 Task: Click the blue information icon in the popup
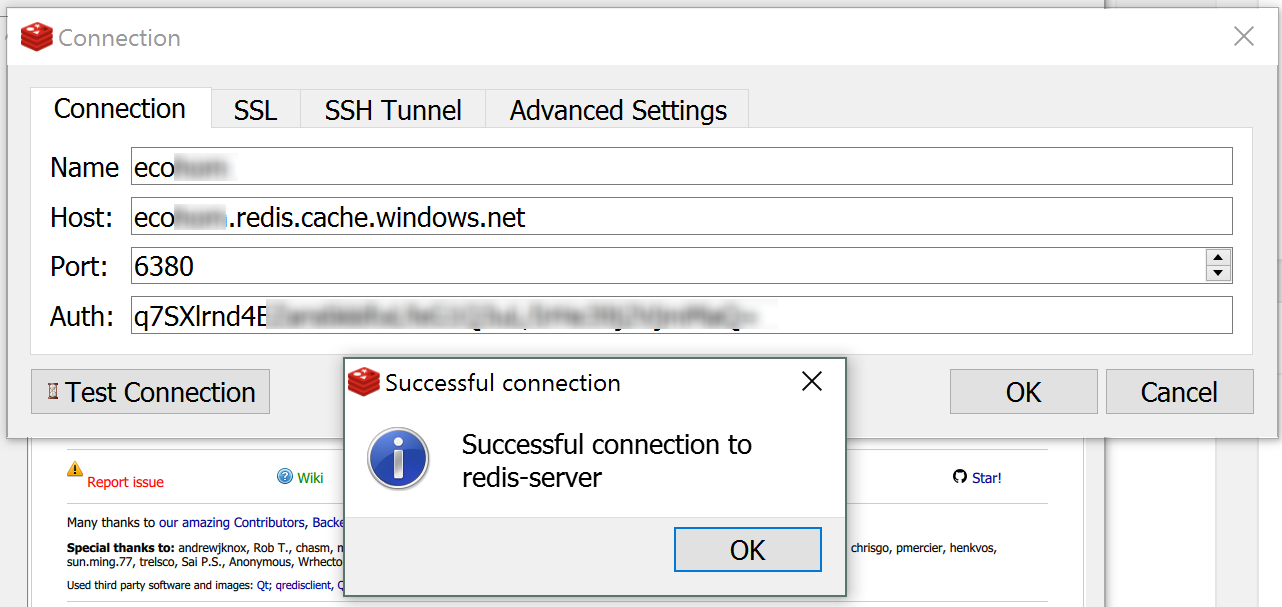point(398,460)
